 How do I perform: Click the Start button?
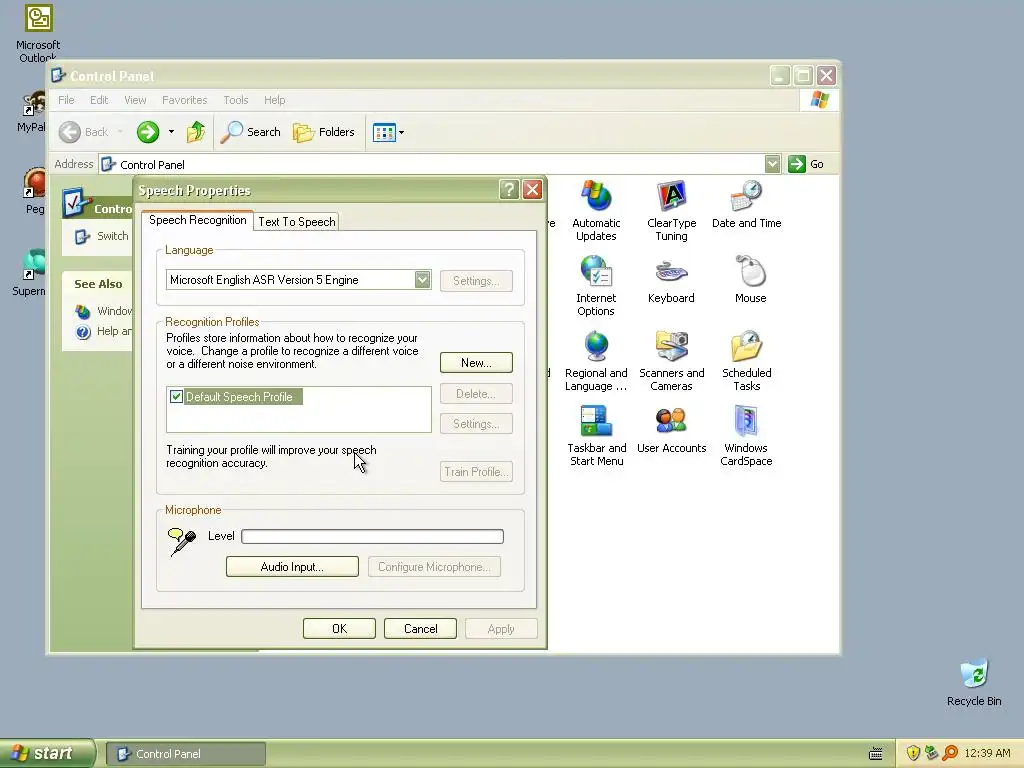click(47, 753)
